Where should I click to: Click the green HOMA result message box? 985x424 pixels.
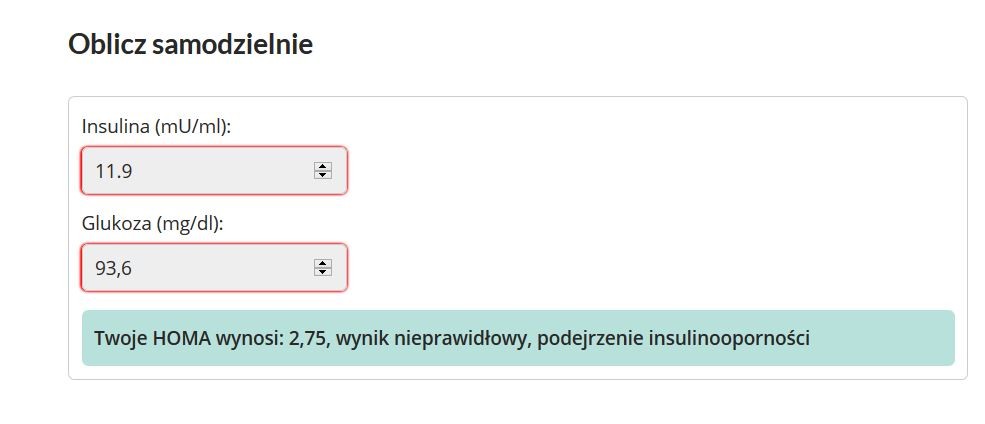coord(880,338)
